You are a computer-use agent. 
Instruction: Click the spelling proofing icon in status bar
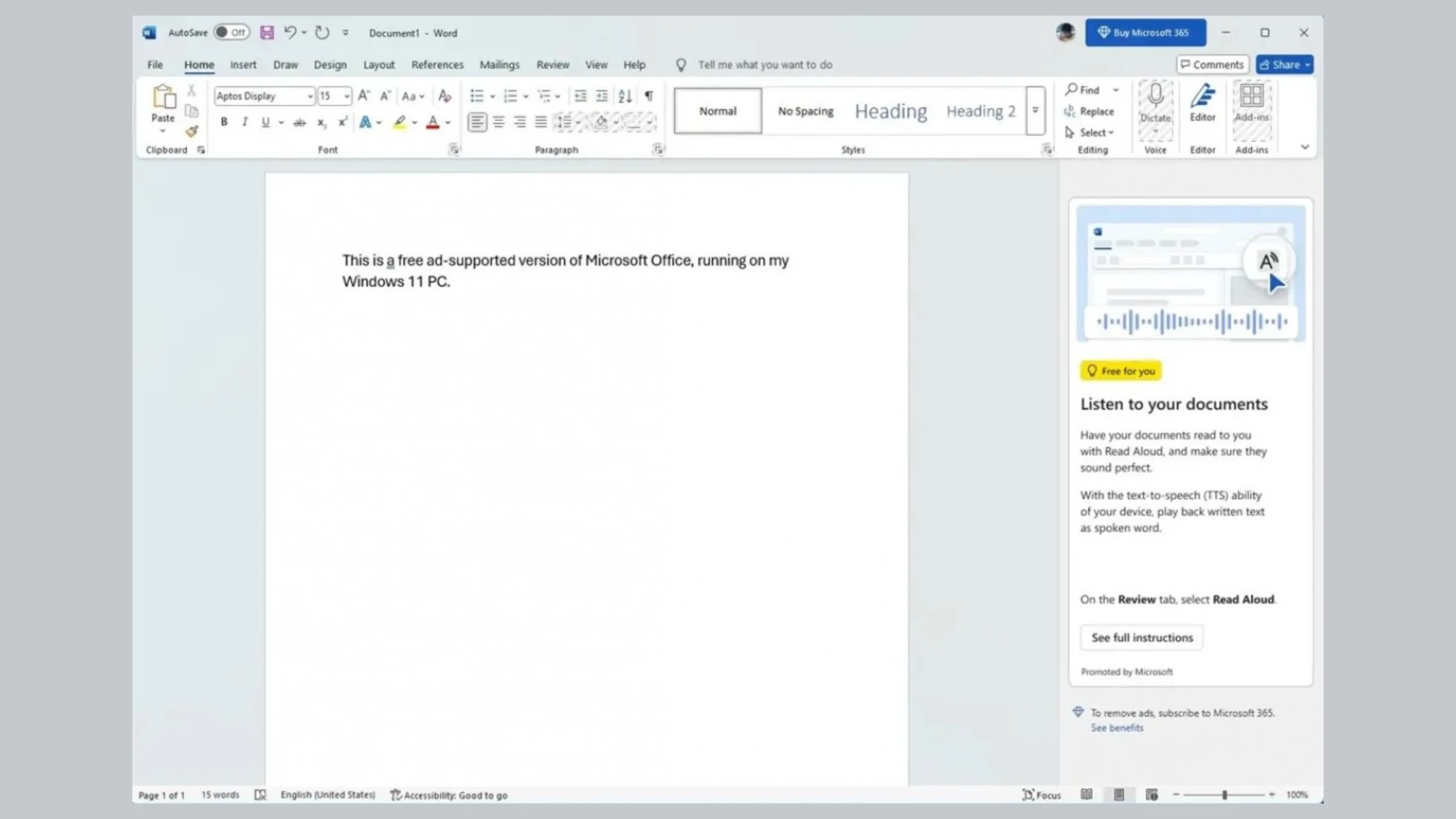260,795
